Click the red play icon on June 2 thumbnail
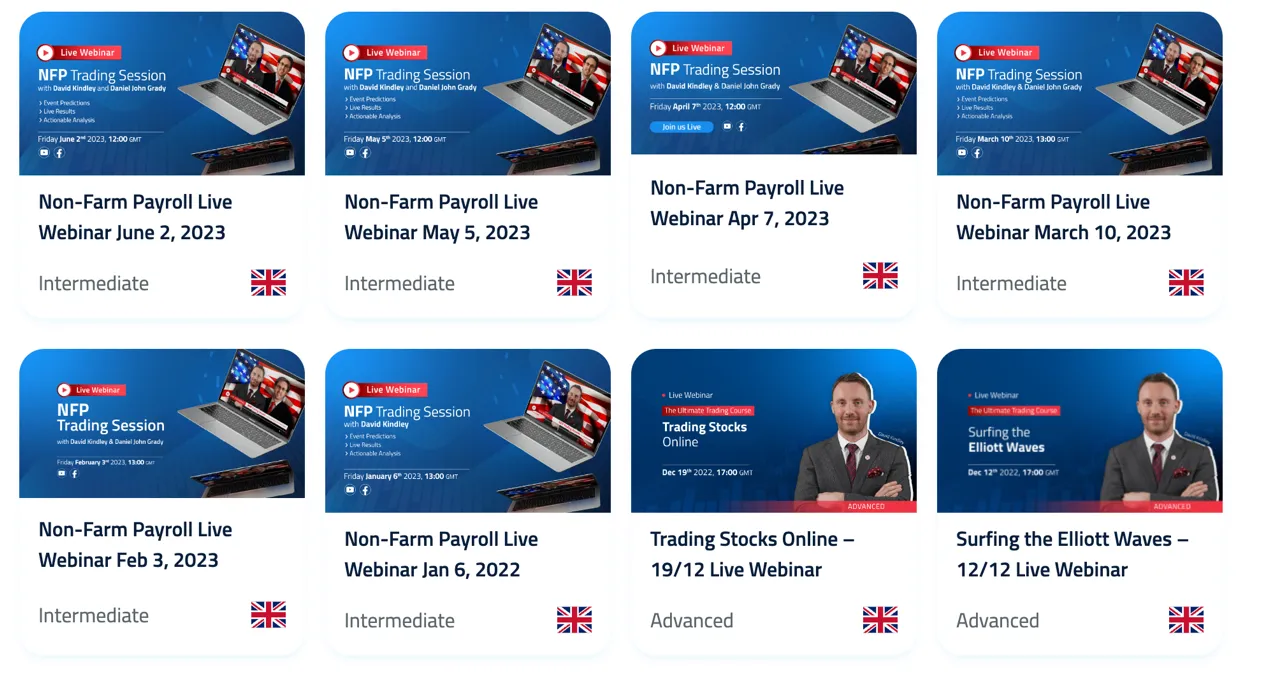This screenshot has height=685, width=1270. point(45,53)
